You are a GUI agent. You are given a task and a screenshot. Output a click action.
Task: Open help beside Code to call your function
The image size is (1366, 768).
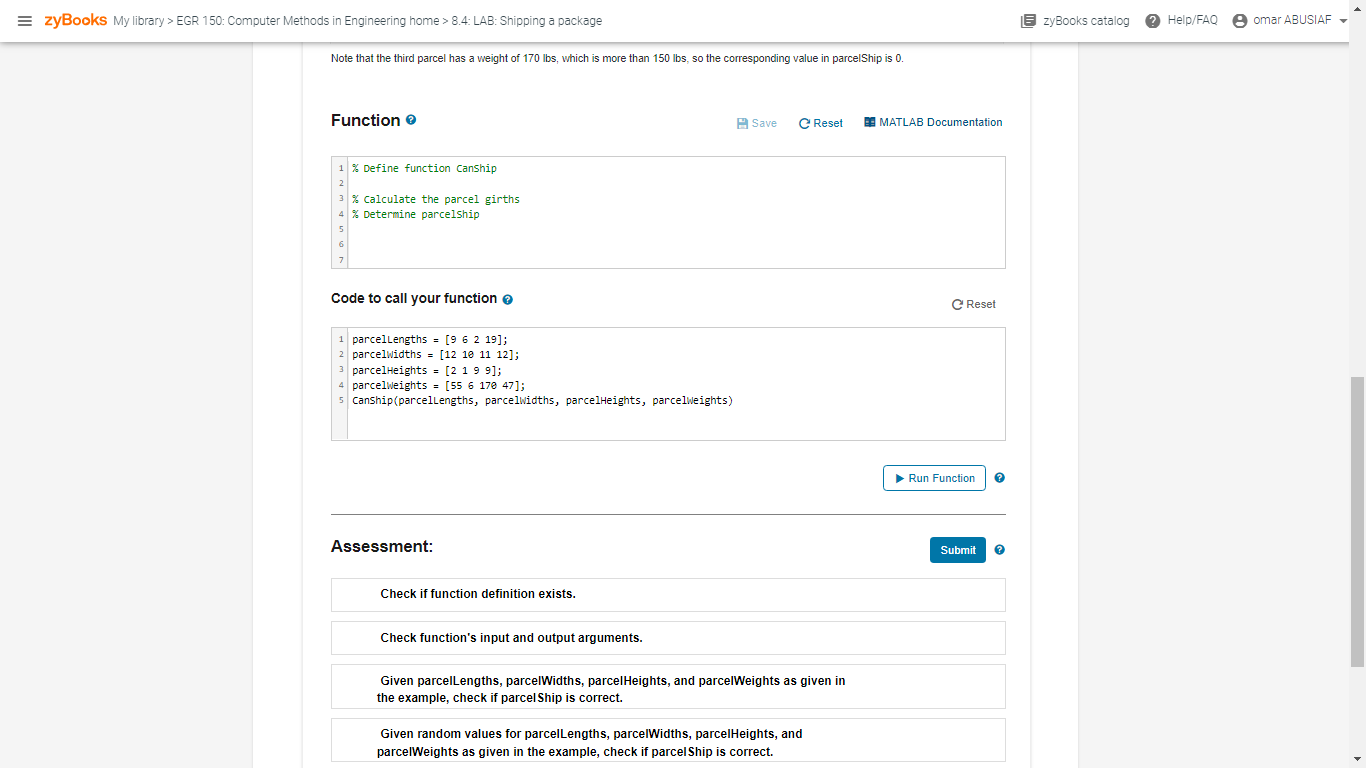point(507,298)
